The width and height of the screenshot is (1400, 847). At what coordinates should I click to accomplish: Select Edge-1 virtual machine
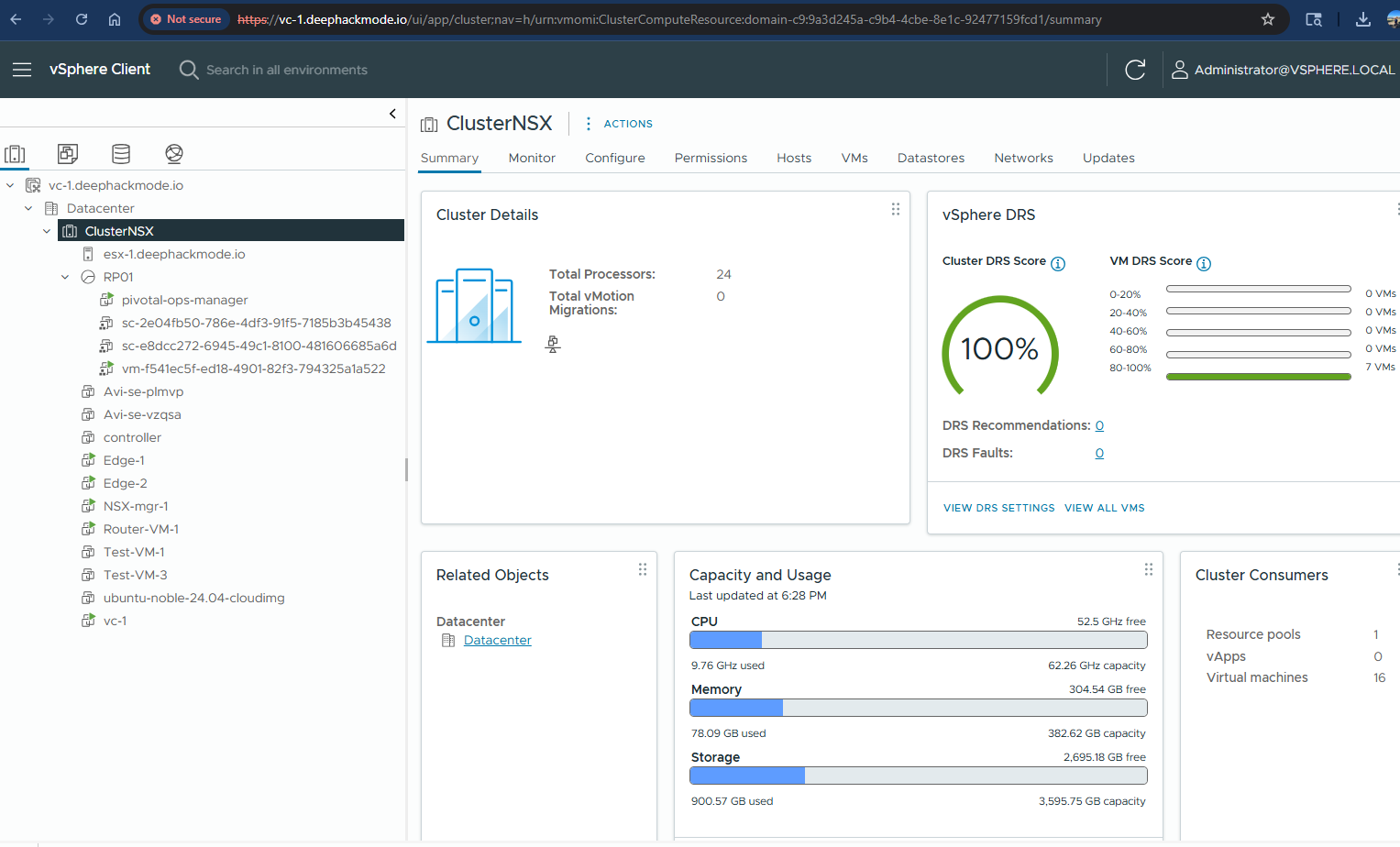click(x=124, y=460)
